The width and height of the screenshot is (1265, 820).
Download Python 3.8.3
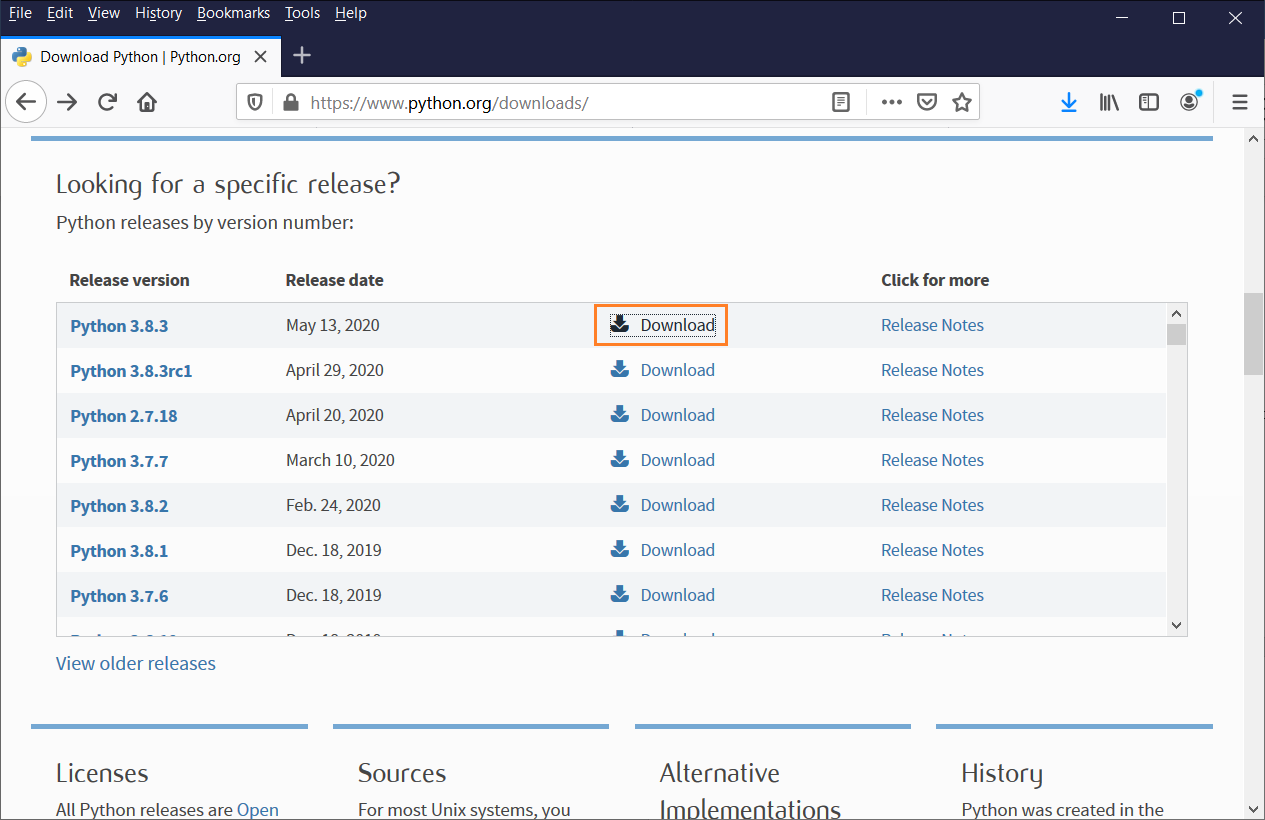pos(662,325)
